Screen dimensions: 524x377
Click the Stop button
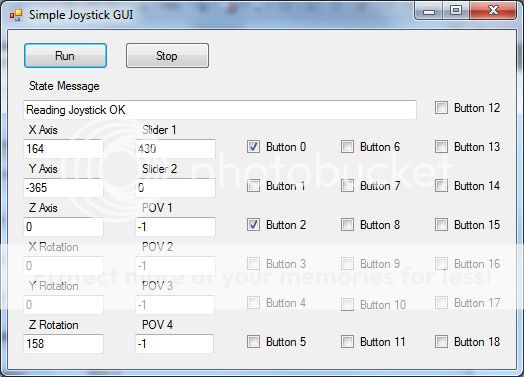coord(167,55)
